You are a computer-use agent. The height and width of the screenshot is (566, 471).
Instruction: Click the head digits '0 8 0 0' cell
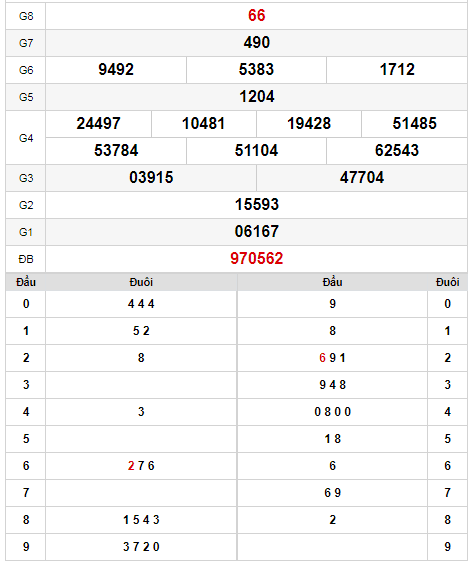click(332, 412)
